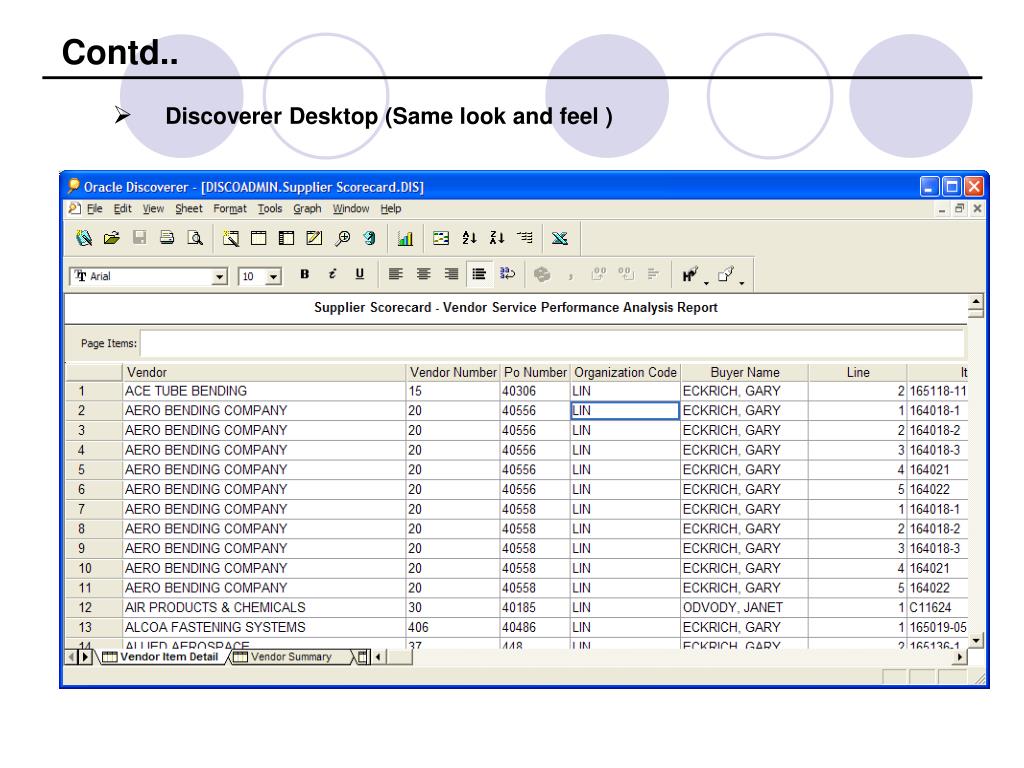Image resolution: width=1024 pixels, height=768 pixels.
Task: Click the New Workbook toolbar icon
Action: 84,238
